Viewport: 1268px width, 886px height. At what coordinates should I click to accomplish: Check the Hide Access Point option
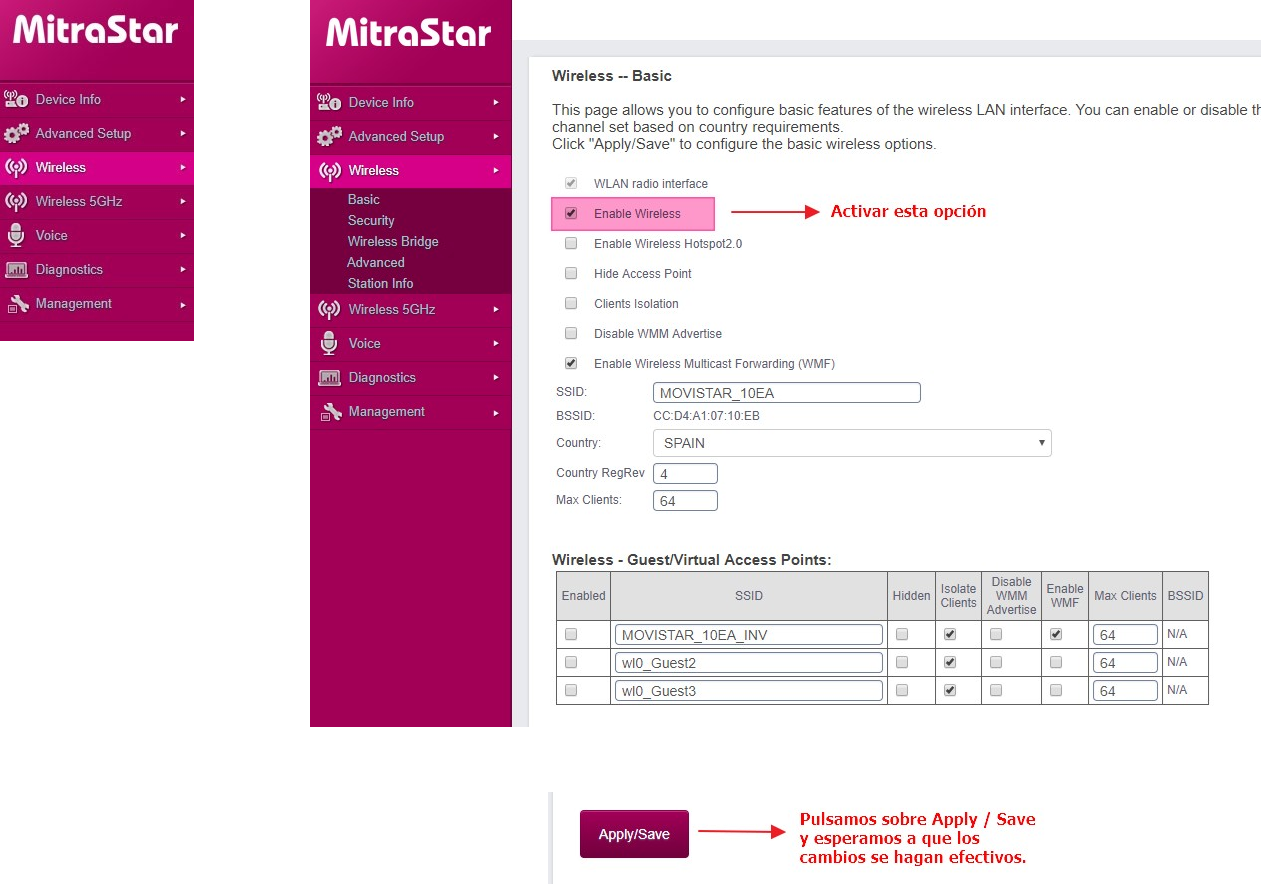[571, 274]
